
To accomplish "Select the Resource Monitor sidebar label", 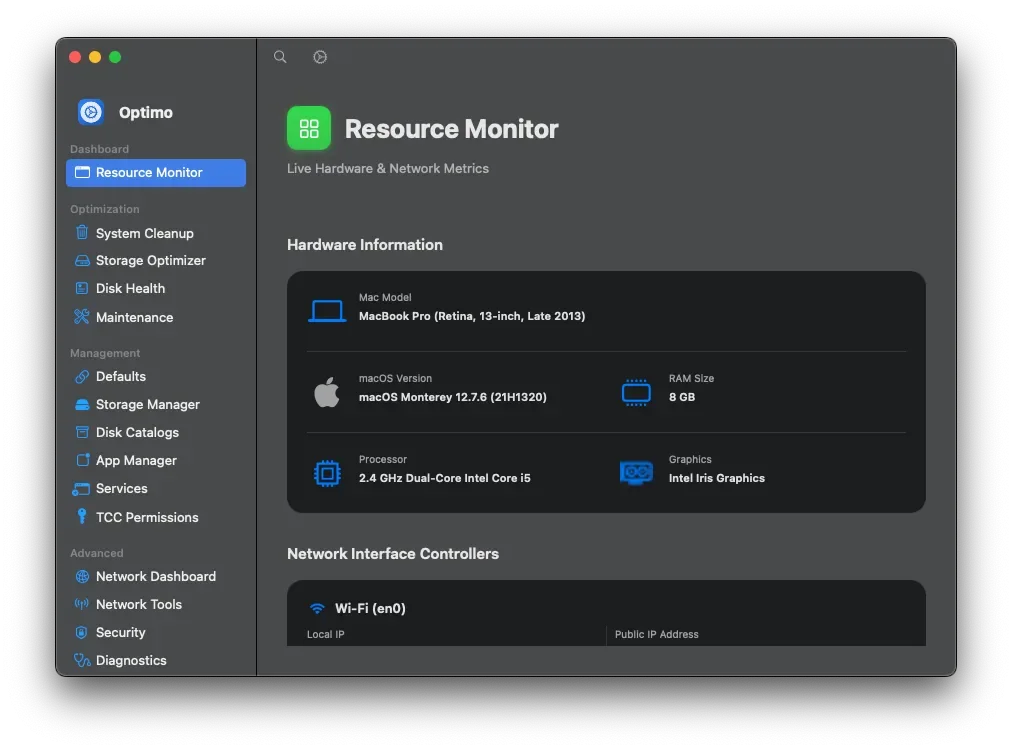I will (149, 172).
